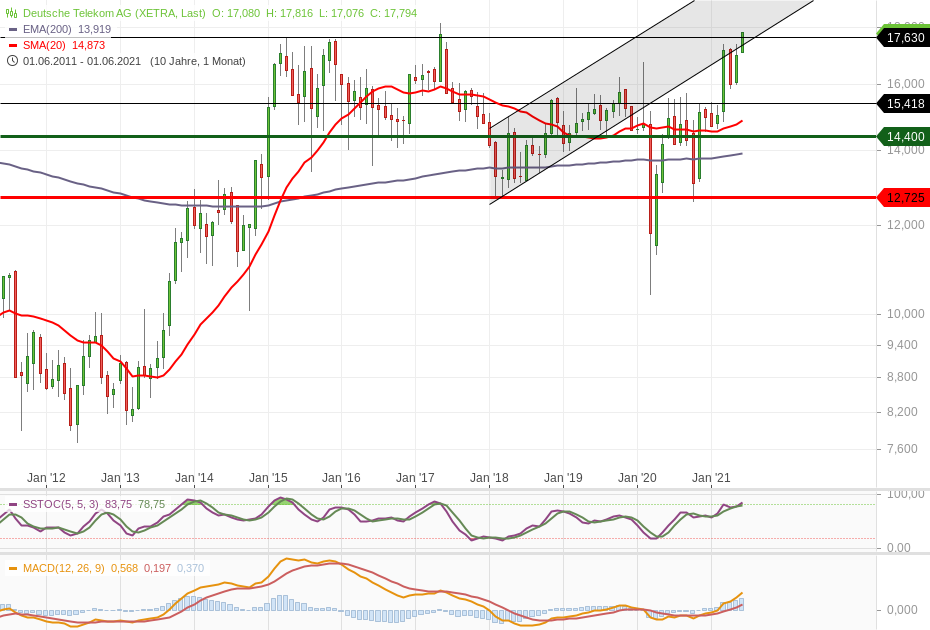This screenshot has width=930, height=630.
Task: Select the SSTOC(5, 5, 3) indicator label
Action: click(60, 504)
